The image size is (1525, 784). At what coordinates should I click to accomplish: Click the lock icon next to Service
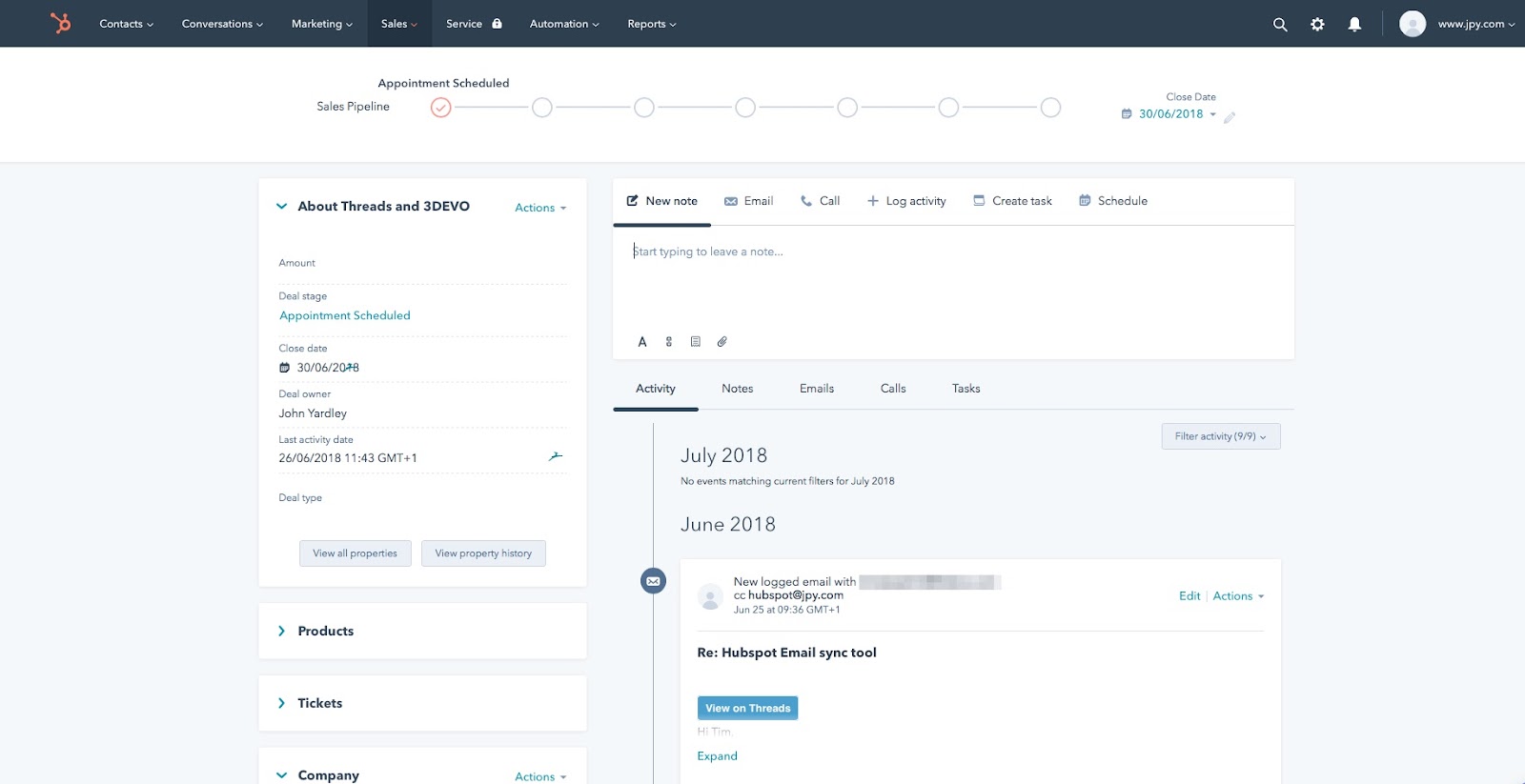[497, 24]
